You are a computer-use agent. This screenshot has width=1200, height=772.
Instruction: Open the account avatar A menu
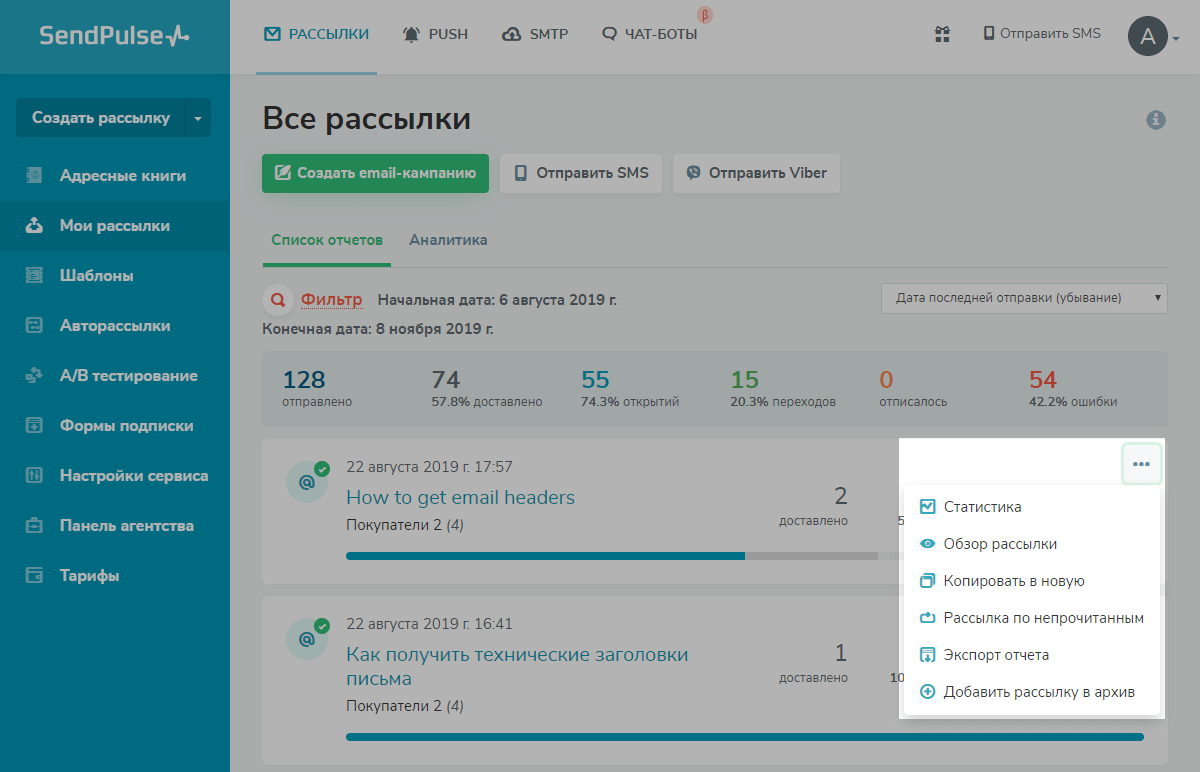coord(1154,37)
